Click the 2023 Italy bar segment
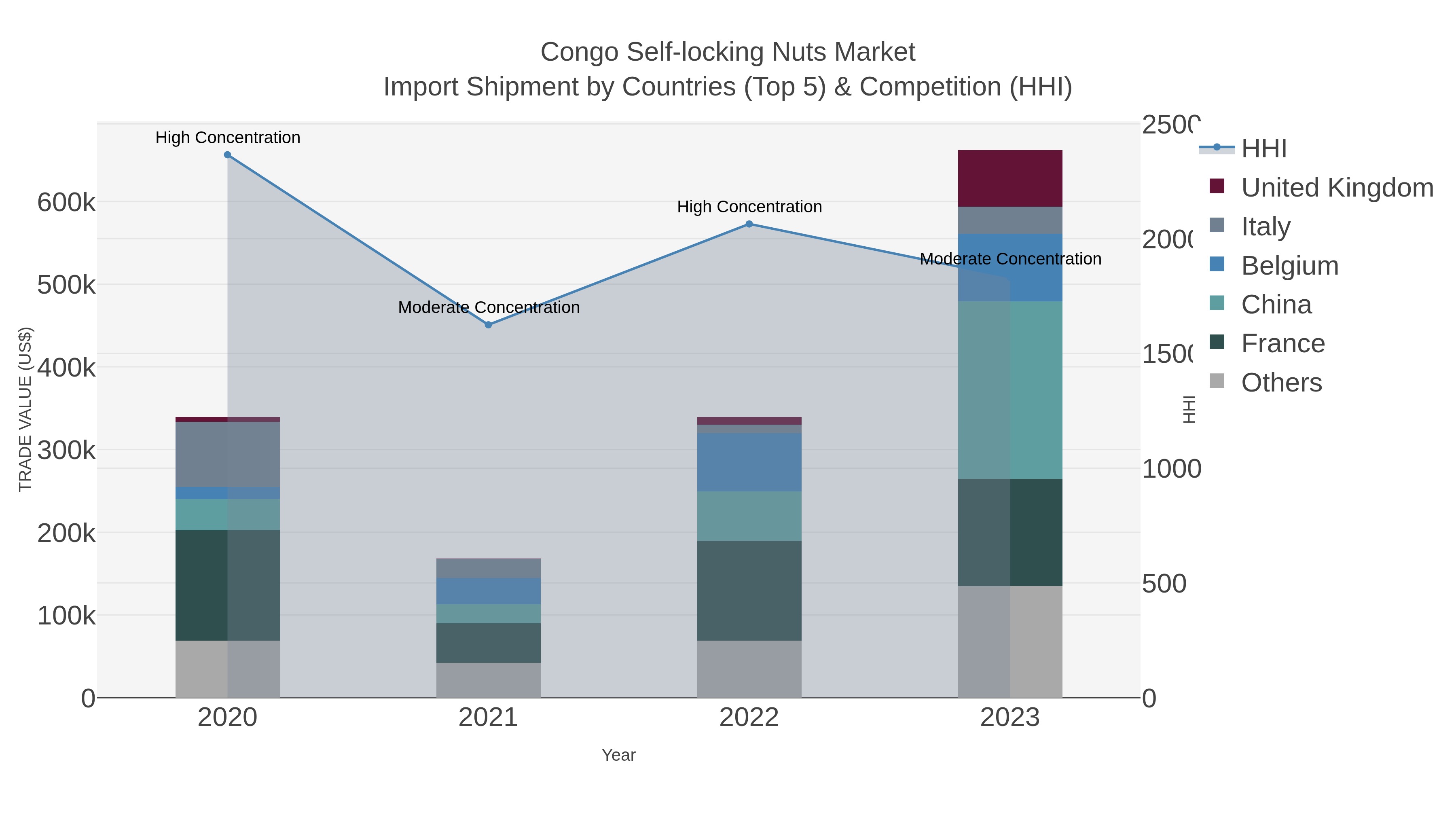 click(1010, 220)
